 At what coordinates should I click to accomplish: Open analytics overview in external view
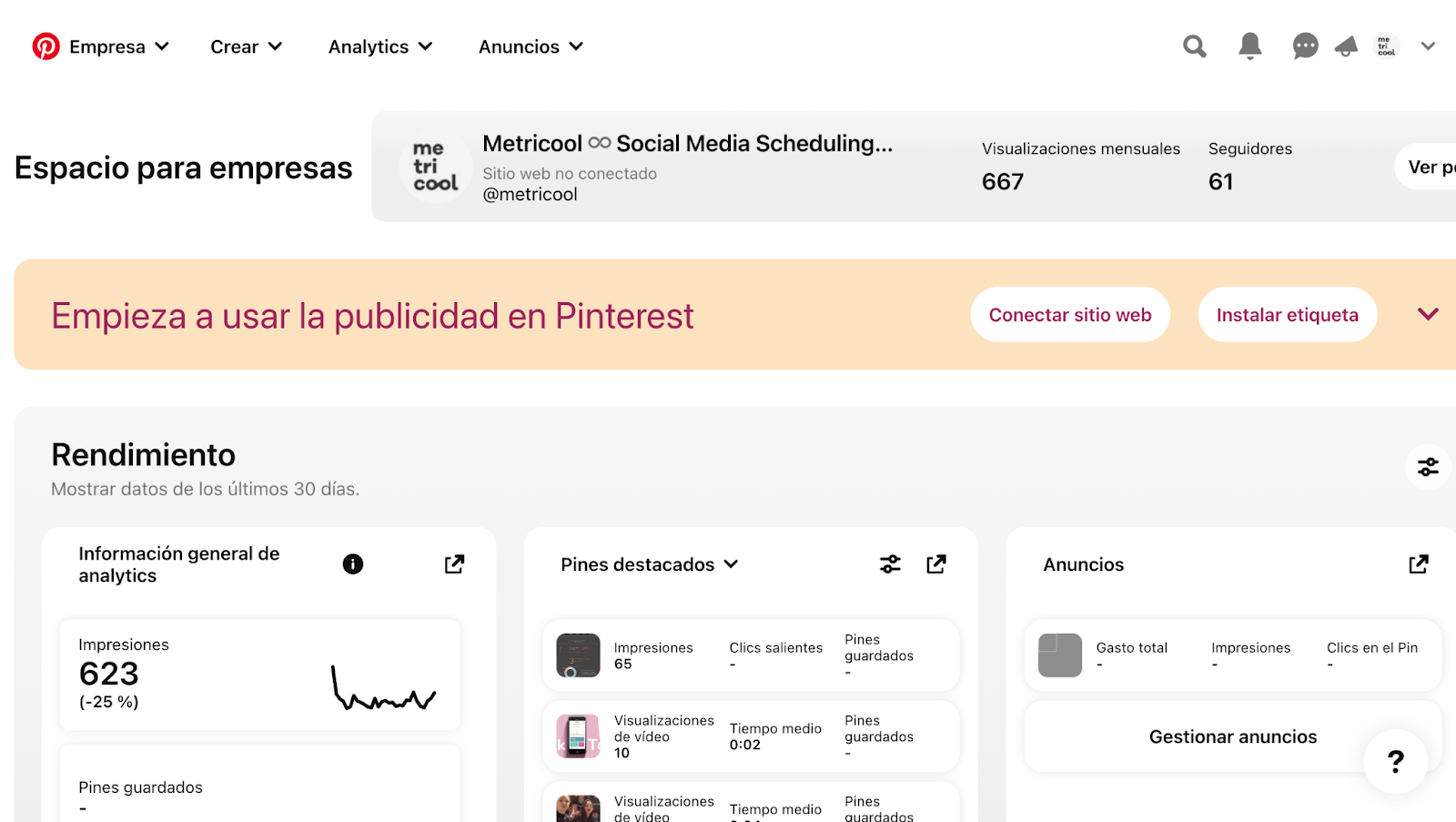(454, 564)
